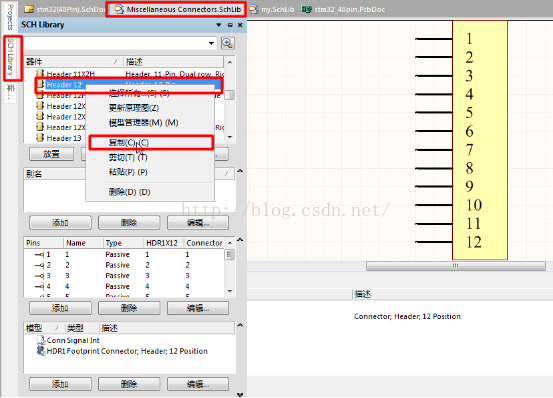Open the Projects side panel tab
Screen dimensions: 553x398
pyautogui.click(x=10, y=17)
